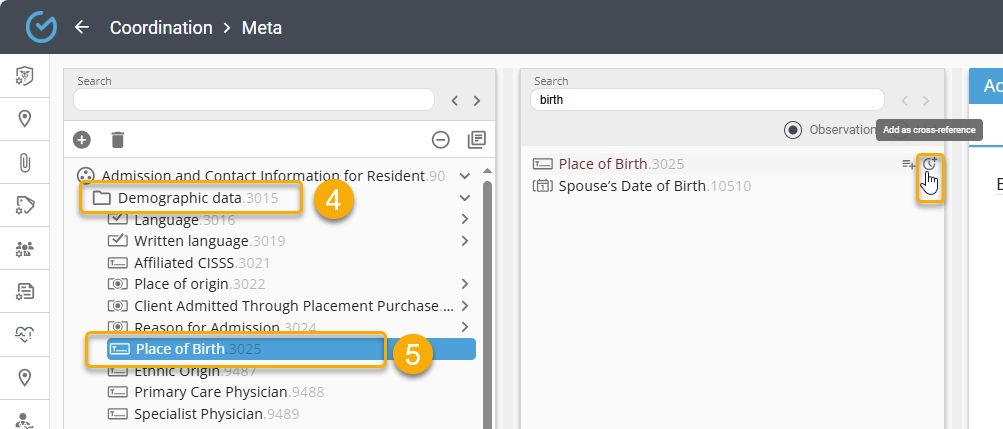Open the paperclip attachments icon in sidebar

pos(25,162)
